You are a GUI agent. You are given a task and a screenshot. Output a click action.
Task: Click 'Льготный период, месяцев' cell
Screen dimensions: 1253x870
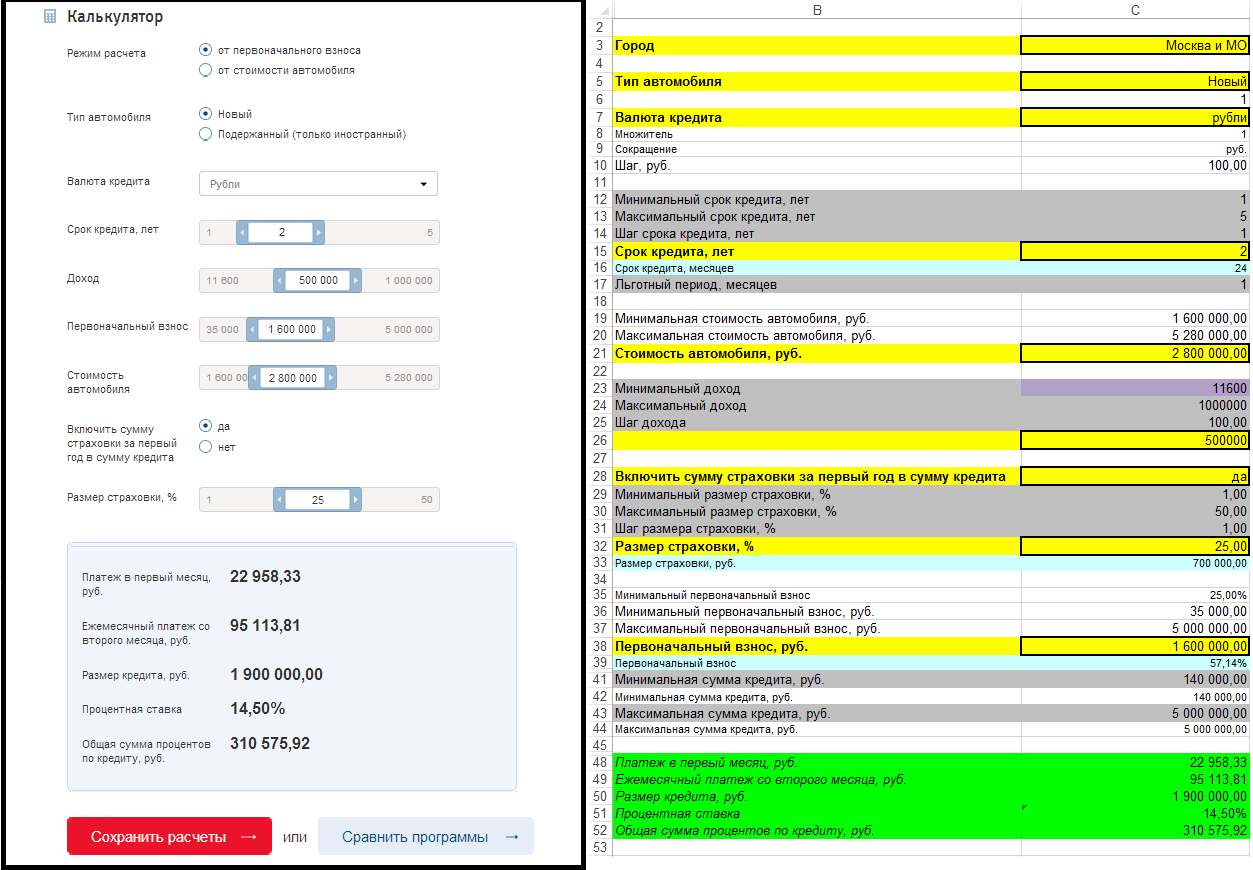[817, 284]
